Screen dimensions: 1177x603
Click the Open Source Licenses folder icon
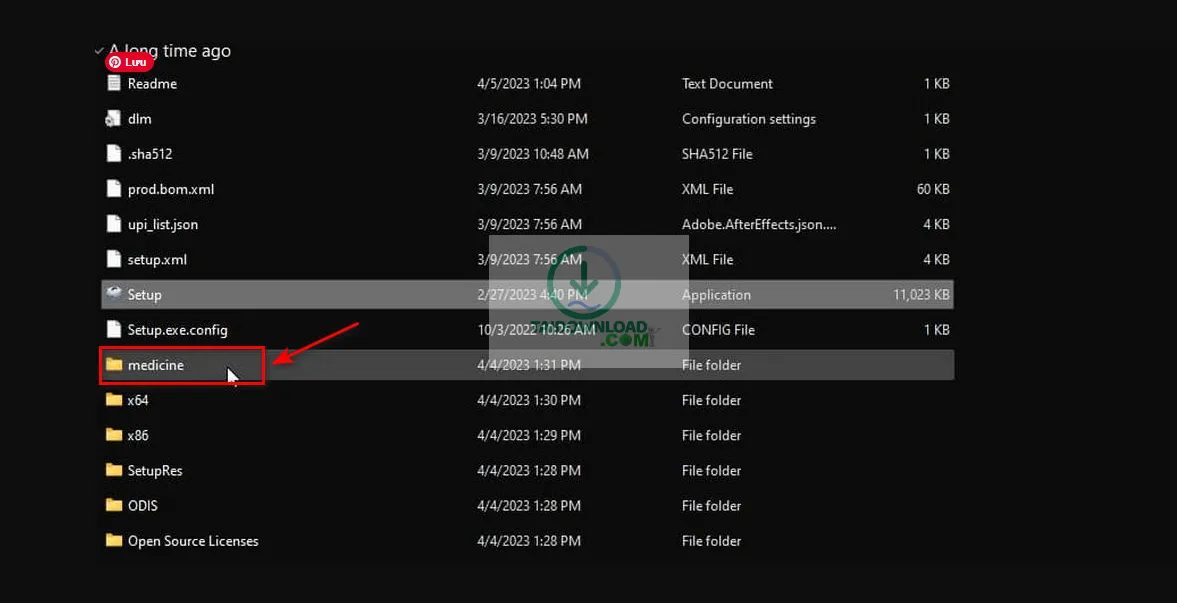(x=114, y=540)
